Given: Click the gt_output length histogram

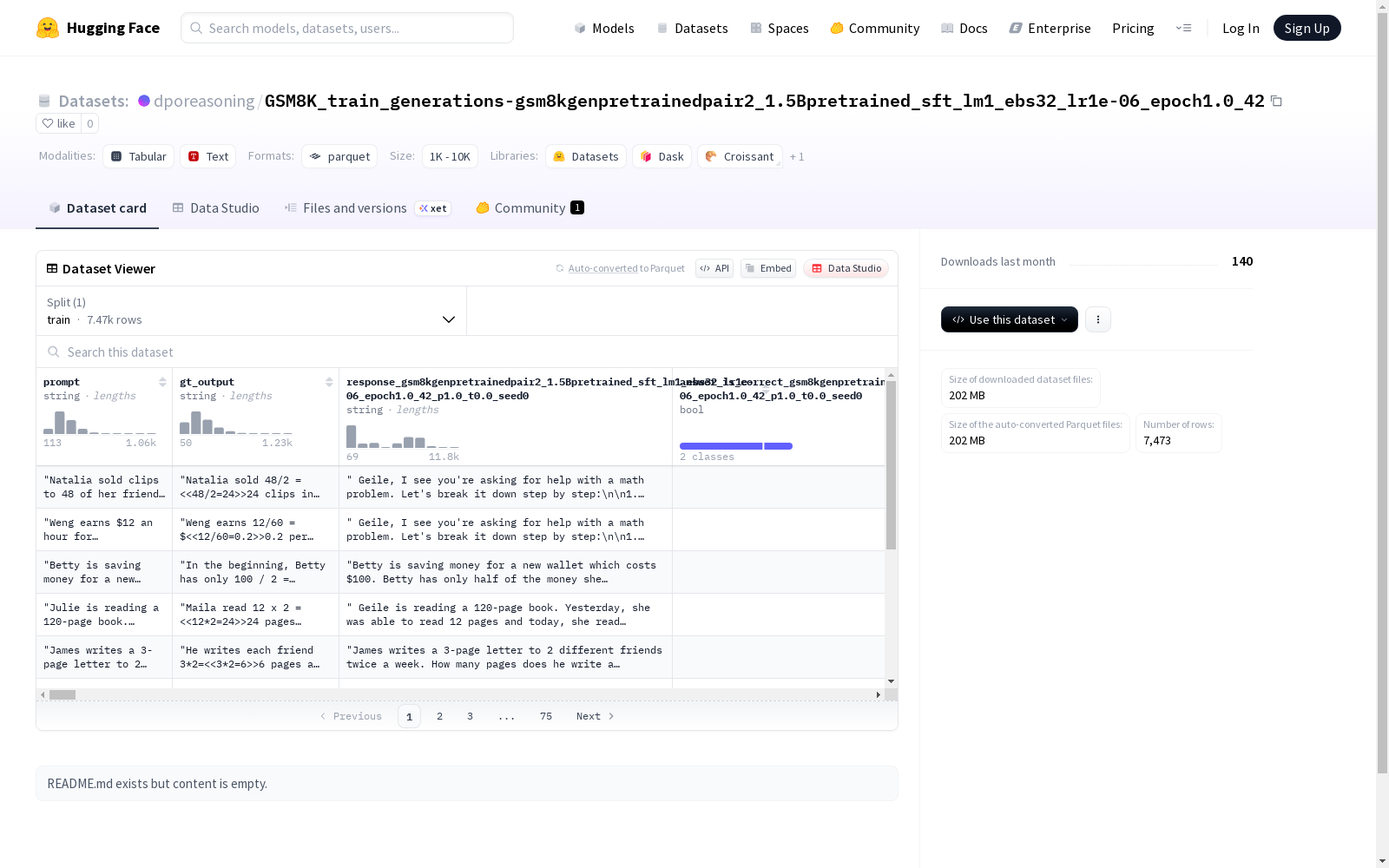Looking at the screenshot, I should pyautogui.click(x=236, y=423).
